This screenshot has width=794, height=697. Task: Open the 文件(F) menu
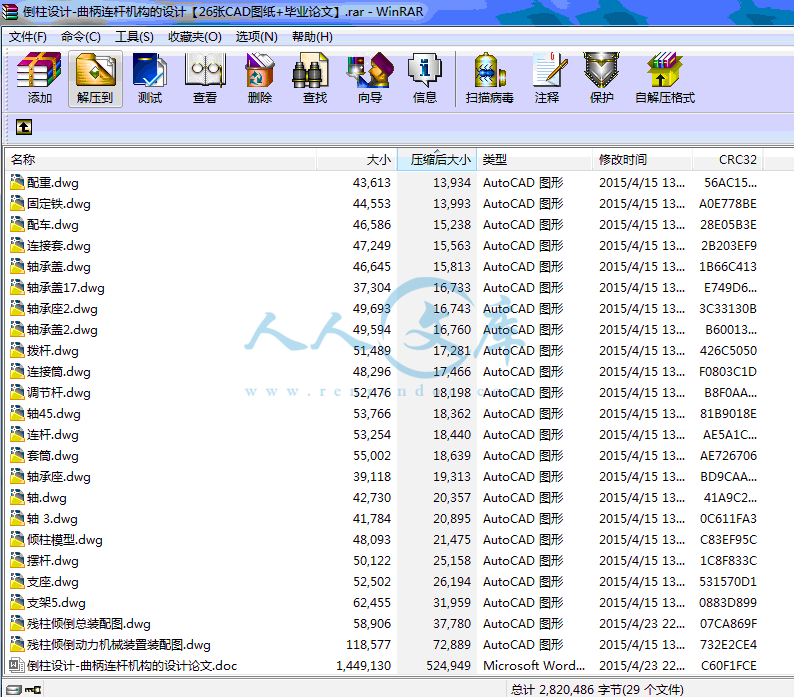coord(28,37)
